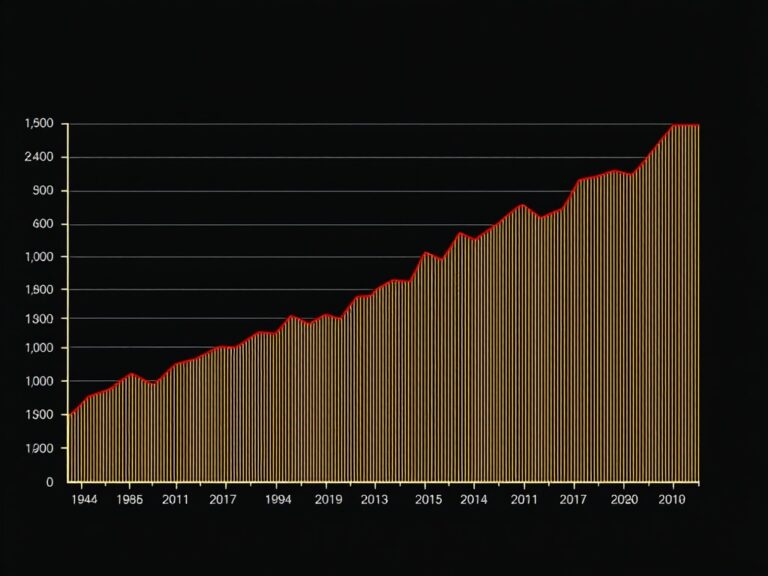Click the 600 y-axis value
Viewport: 768px width, 576px height.
click(43, 224)
